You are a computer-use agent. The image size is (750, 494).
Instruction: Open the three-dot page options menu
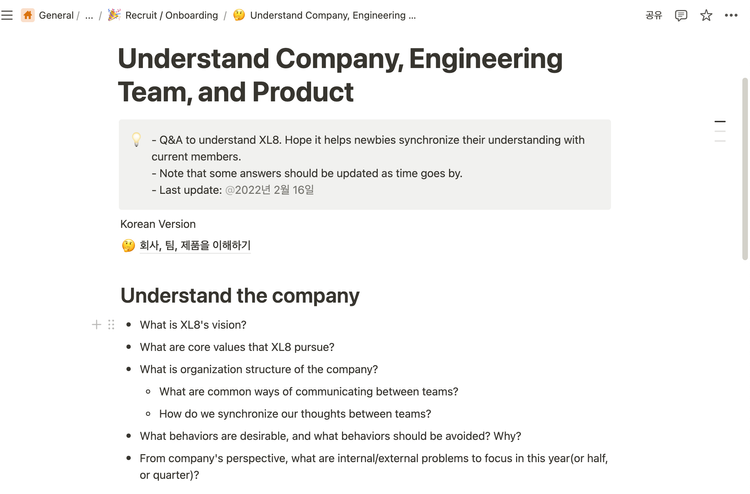(731, 15)
